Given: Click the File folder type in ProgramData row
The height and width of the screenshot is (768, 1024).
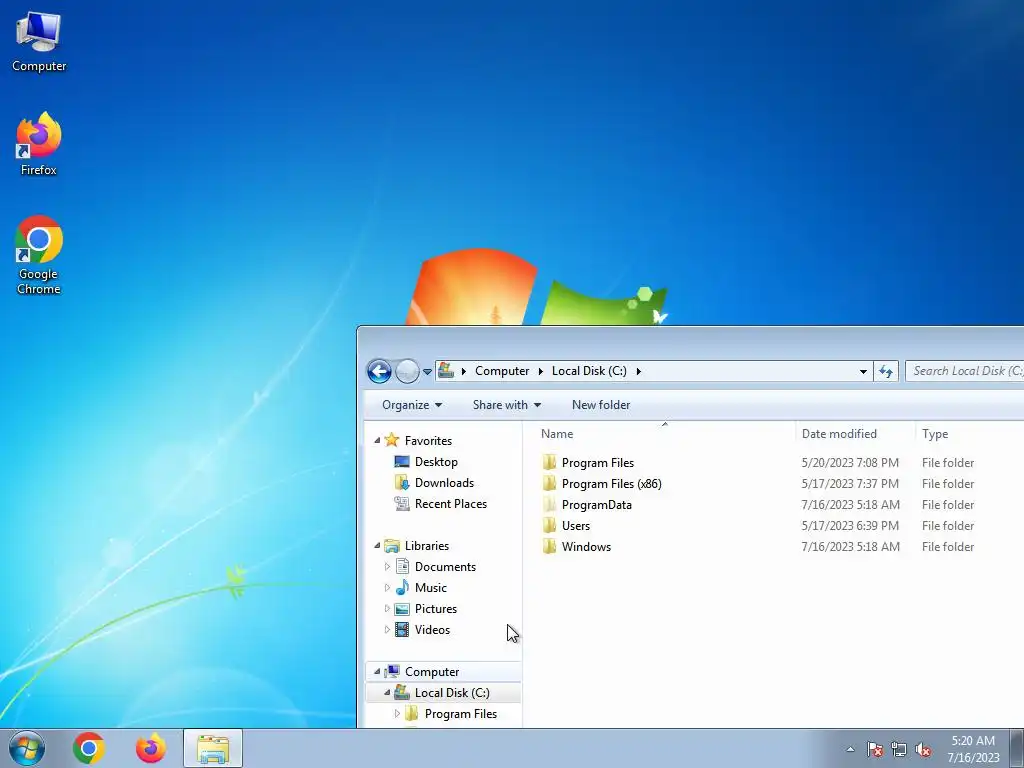Looking at the screenshot, I should (948, 505).
